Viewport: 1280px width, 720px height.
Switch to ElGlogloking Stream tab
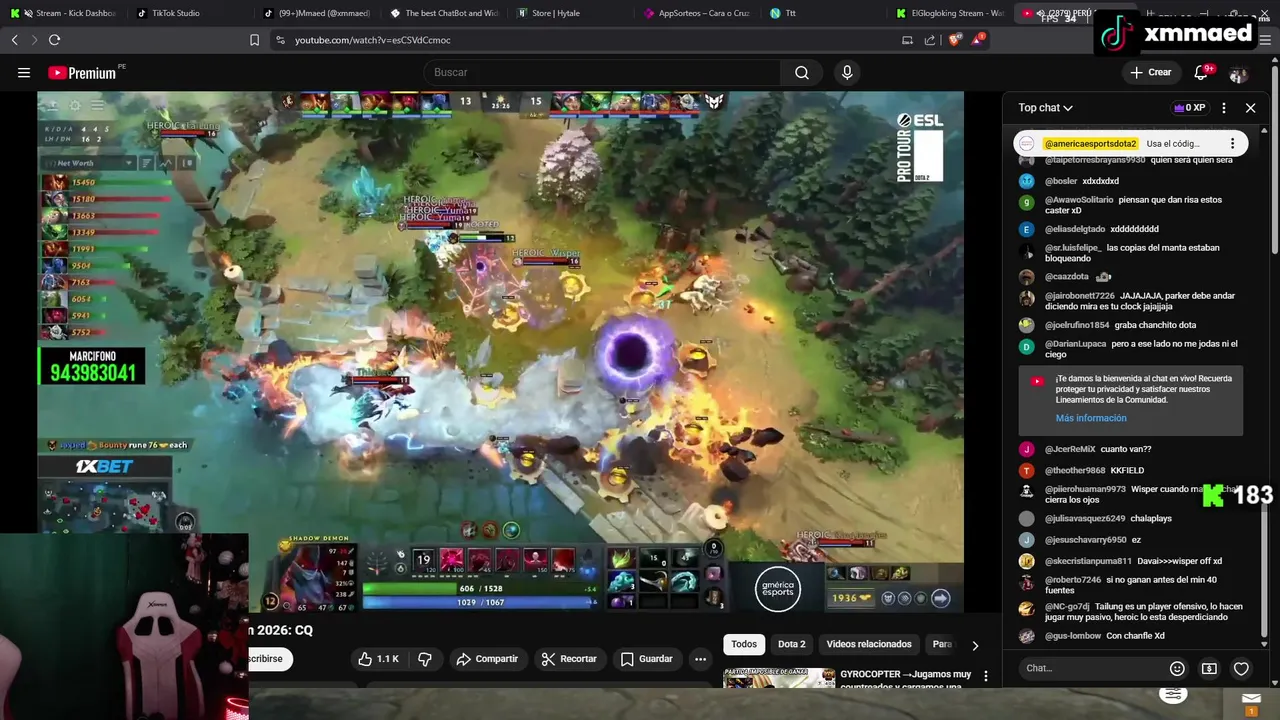point(950,13)
